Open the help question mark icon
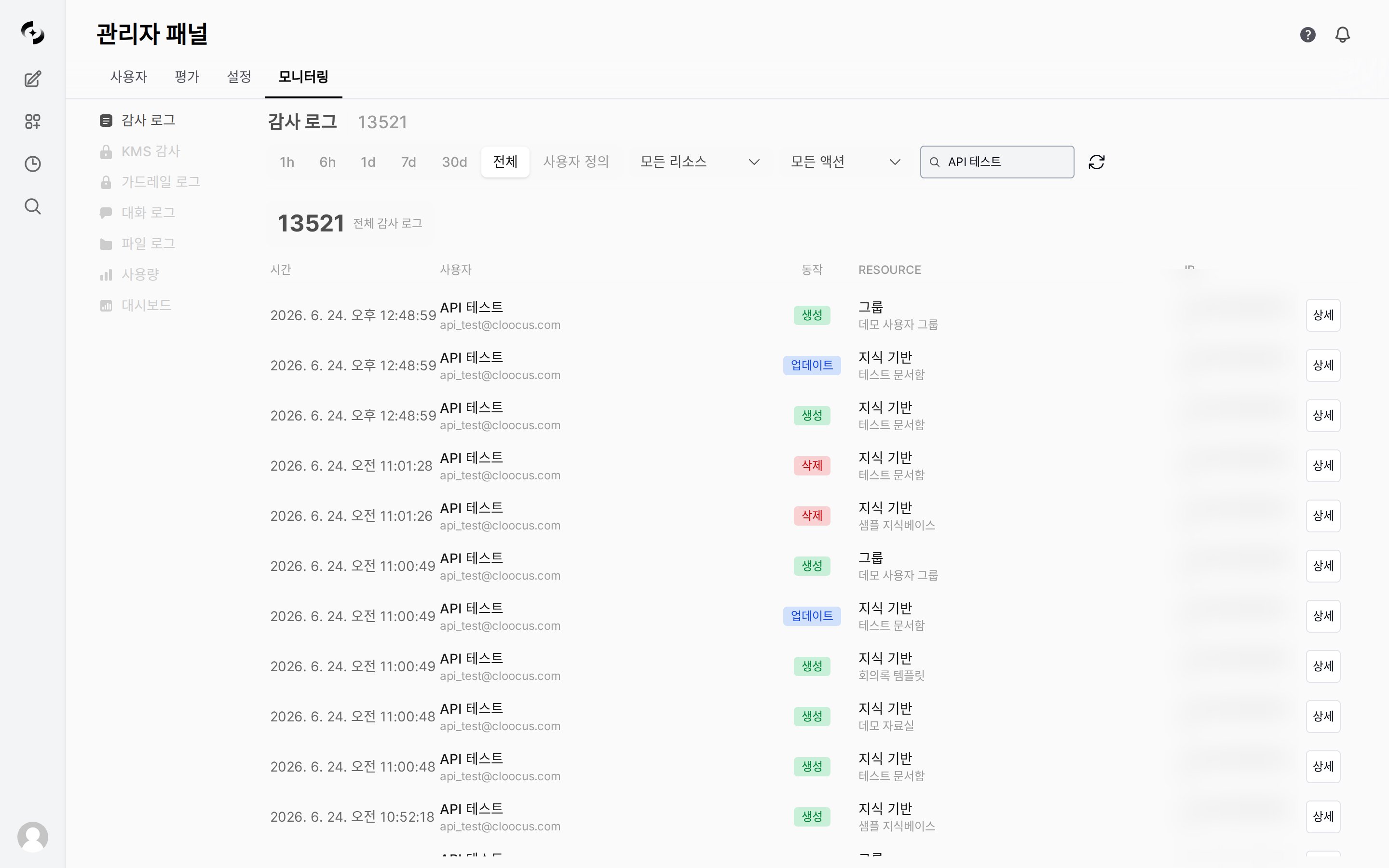Viewport: 1389px width, 868px height. tap(1307, 34)
